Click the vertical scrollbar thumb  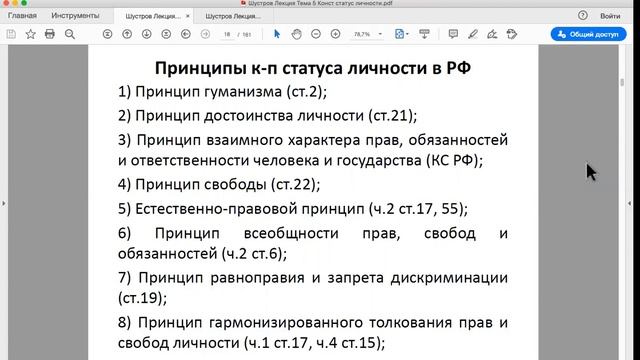622,82
